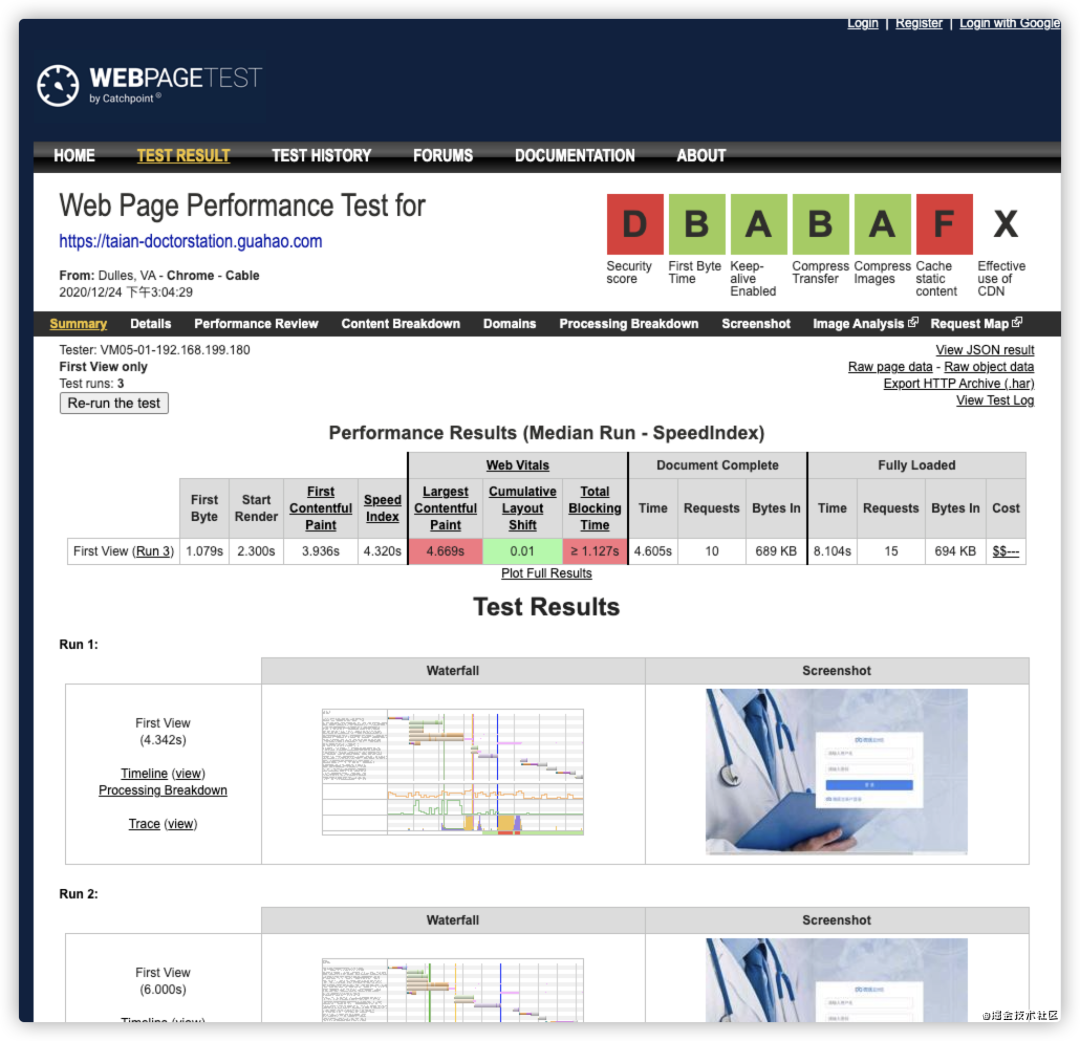This screenshot has width=1080, height=1041.
Task: Click Total Blocking Time column header
Action: (595, 508)
